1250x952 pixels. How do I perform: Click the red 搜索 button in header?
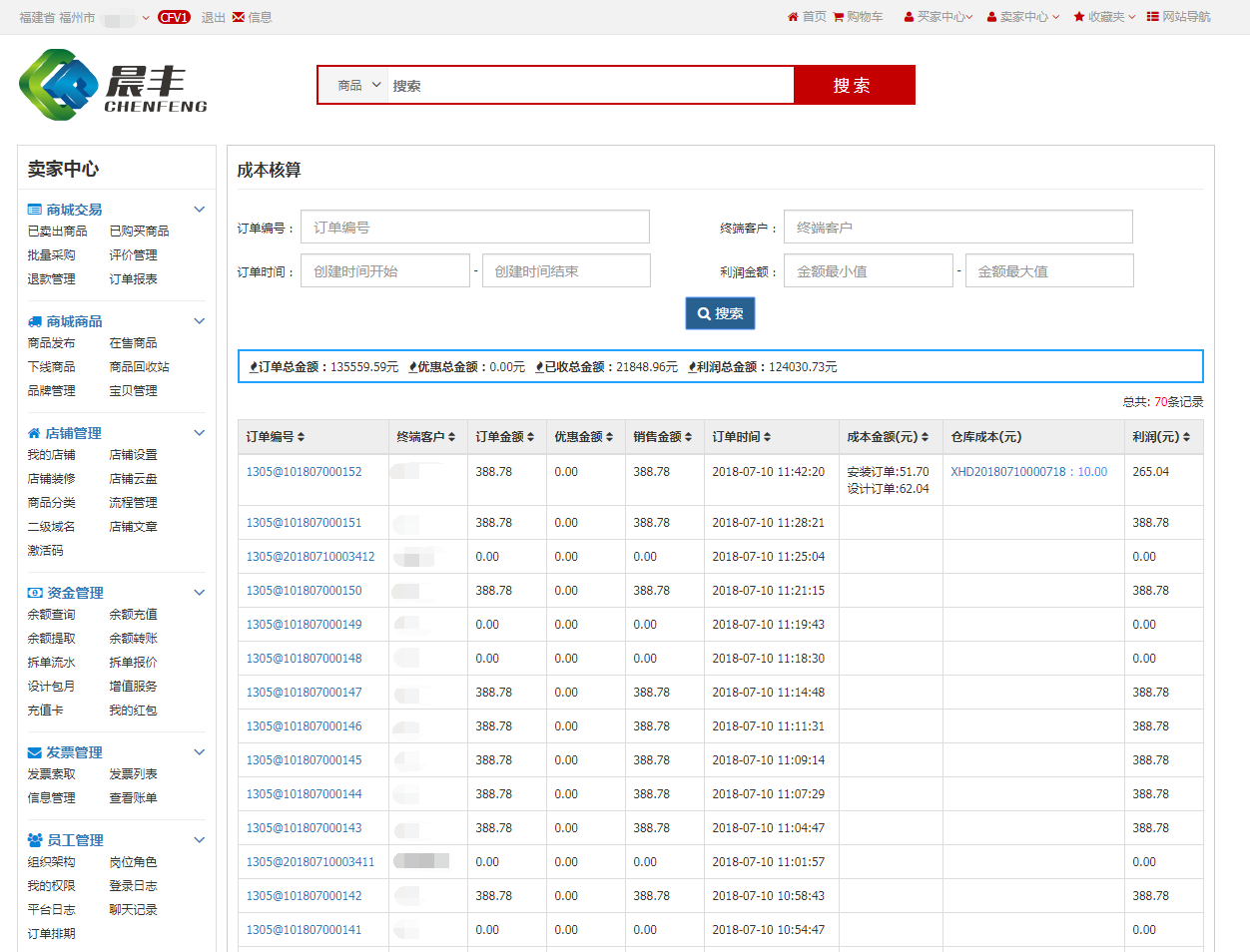click(x=854, y=86)
